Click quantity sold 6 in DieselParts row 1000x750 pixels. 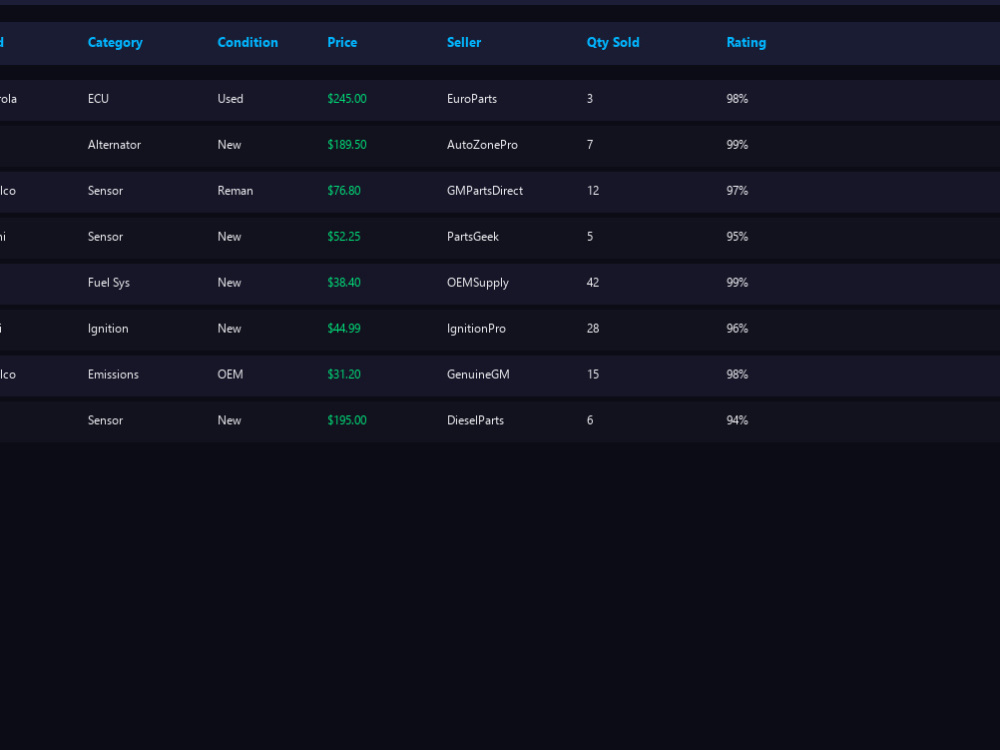[x=590, y=420]
